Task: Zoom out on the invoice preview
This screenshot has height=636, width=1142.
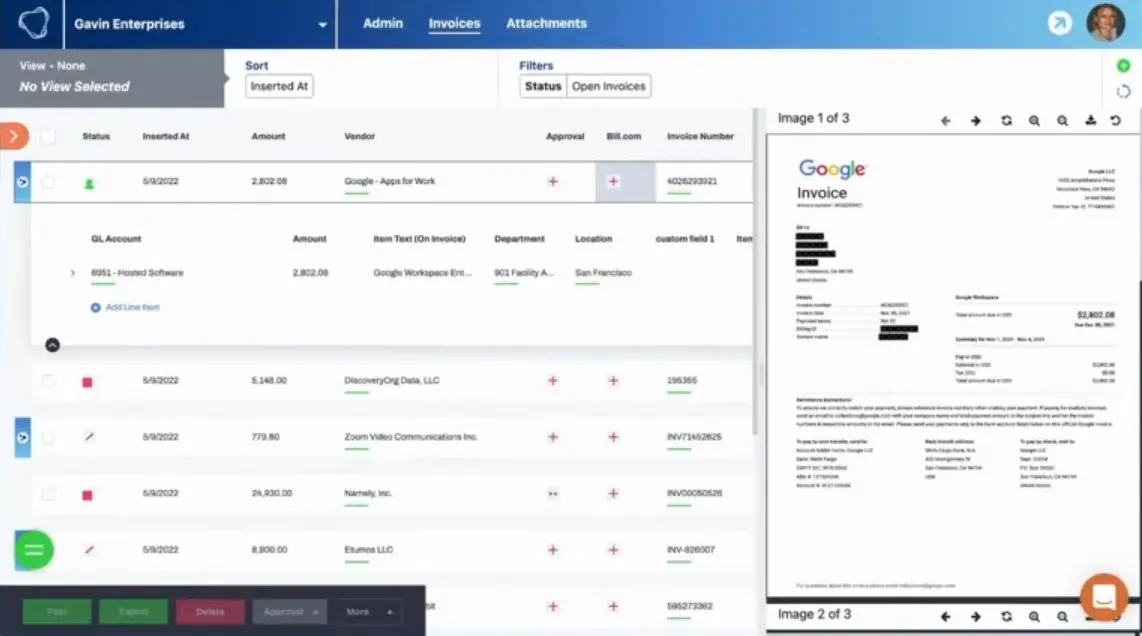Action: point(1062,120)
